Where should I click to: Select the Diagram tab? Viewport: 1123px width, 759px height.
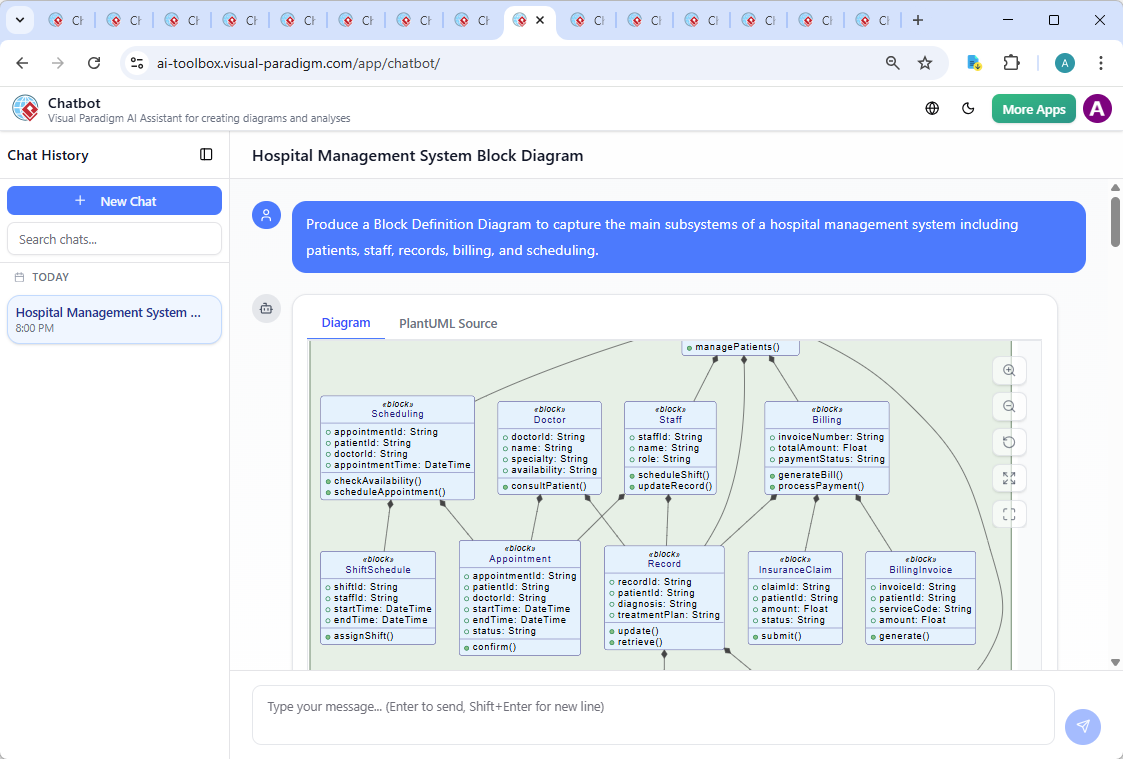click(x=346, y=323)
